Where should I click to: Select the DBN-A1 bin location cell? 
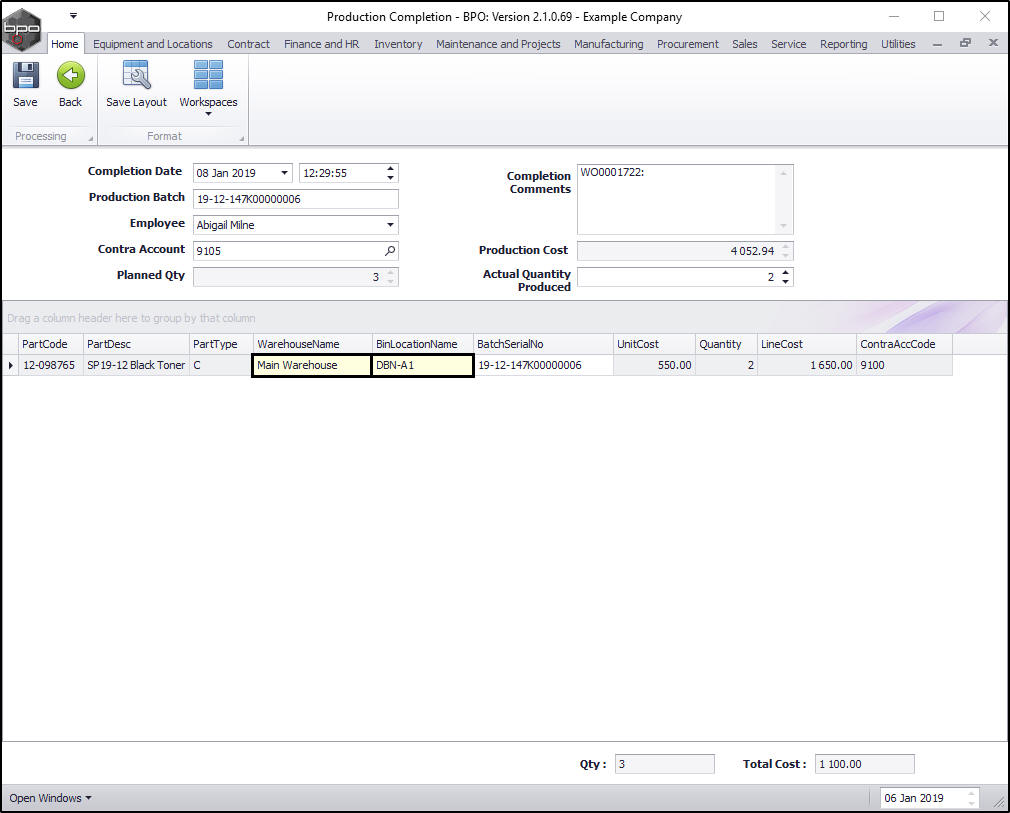pos(423,365)
